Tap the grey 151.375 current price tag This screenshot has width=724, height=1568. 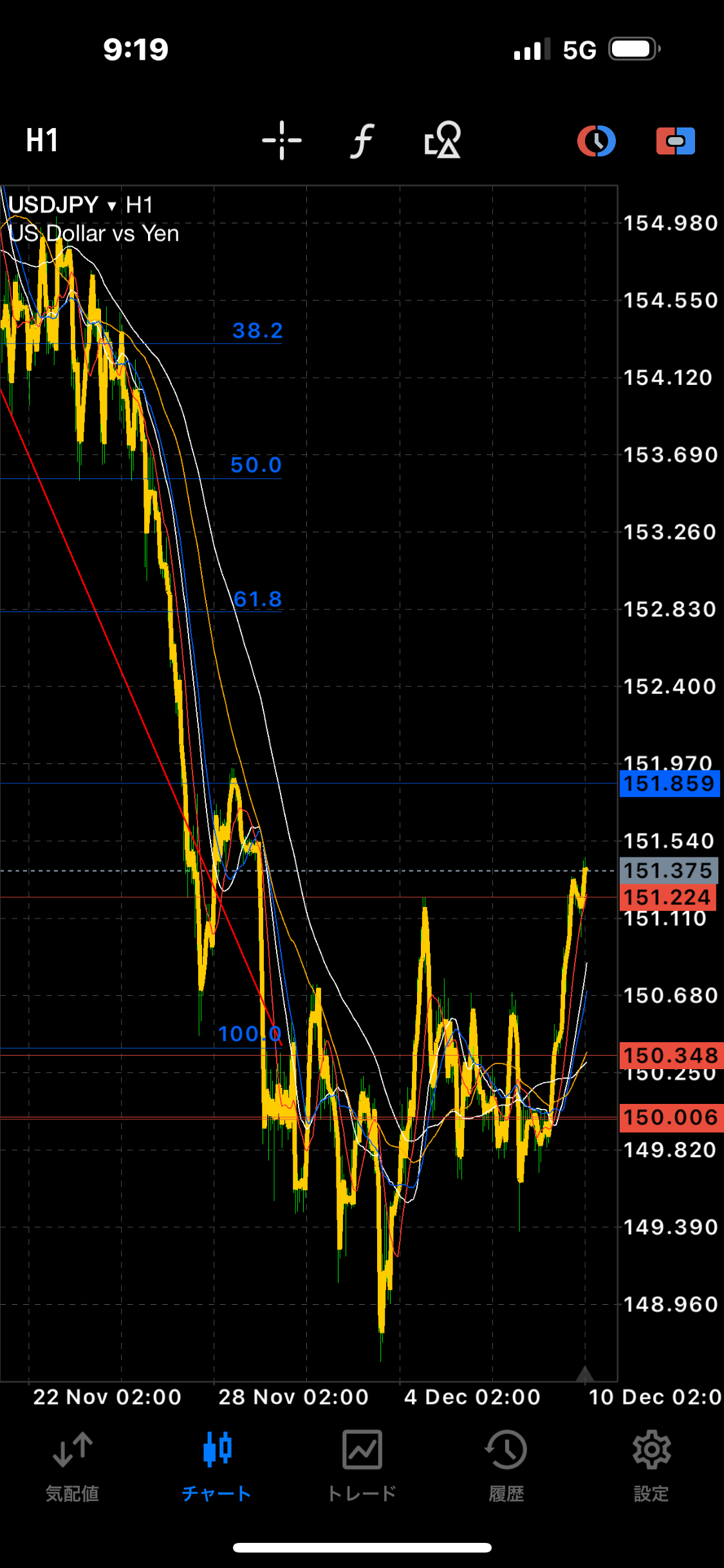[x=669, y=871]
